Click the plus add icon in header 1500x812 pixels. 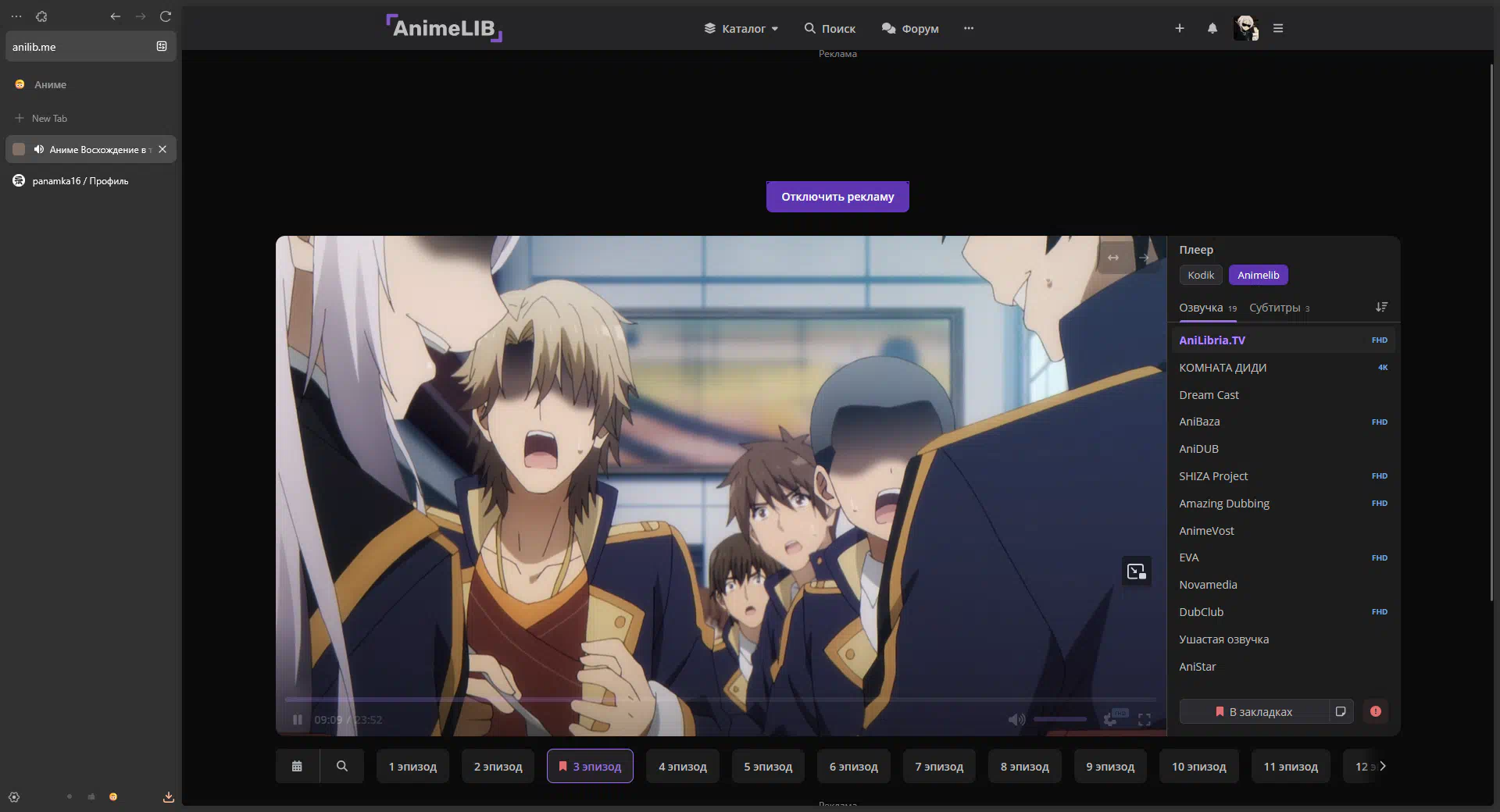point(1180,28)
